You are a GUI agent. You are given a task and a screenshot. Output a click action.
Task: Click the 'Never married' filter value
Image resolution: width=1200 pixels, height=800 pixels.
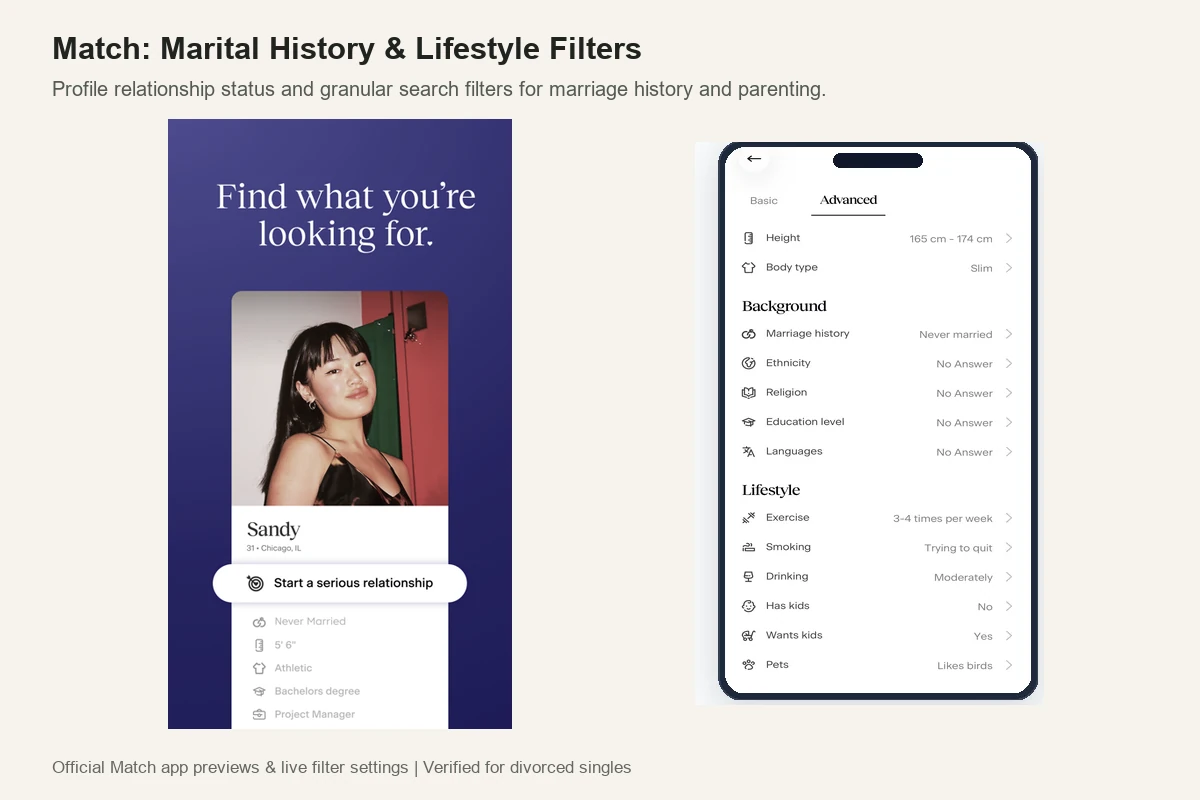point(956,335)
